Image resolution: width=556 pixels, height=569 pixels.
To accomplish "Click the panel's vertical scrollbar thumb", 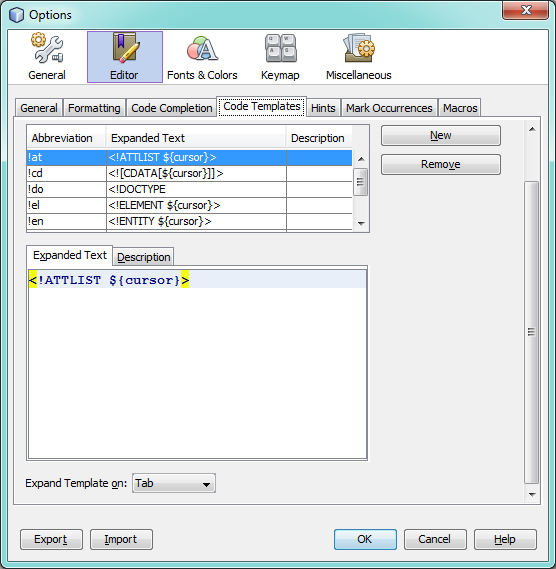I will pyautogui.click(x=532, y=332).
